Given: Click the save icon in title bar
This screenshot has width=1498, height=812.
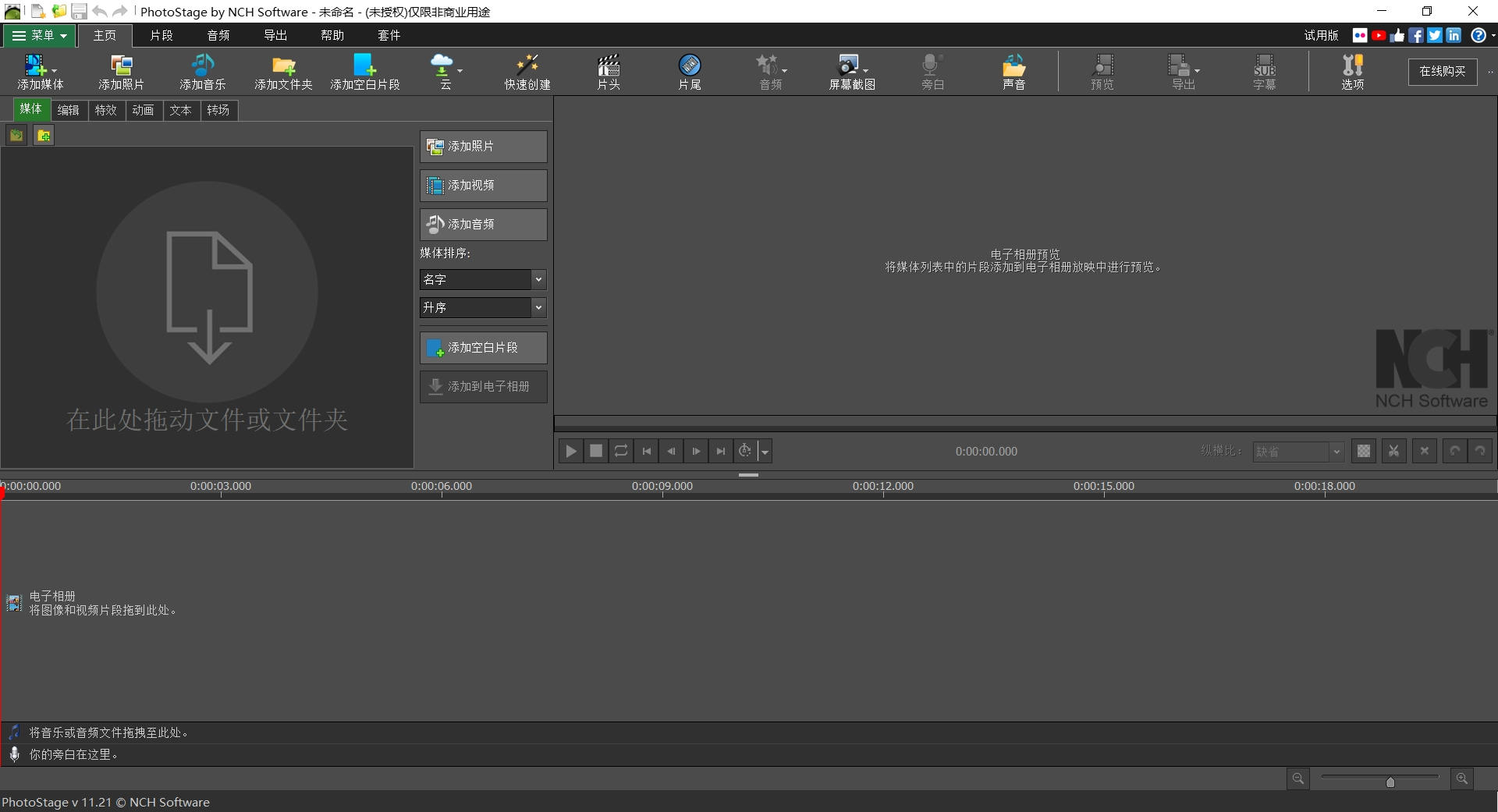Looking at the screenshot, I should click(79, 11).
